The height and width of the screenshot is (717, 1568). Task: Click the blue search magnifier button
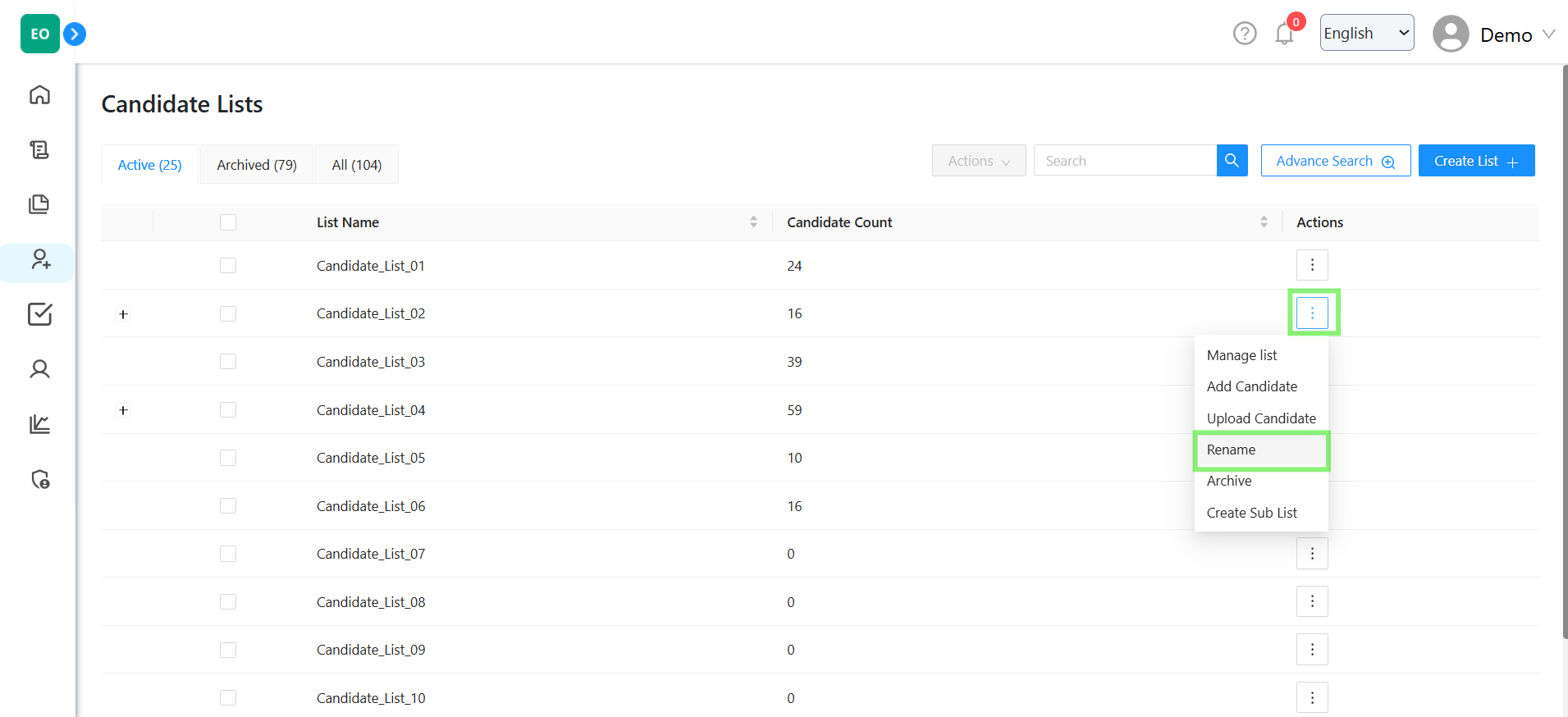(1232, 161)
